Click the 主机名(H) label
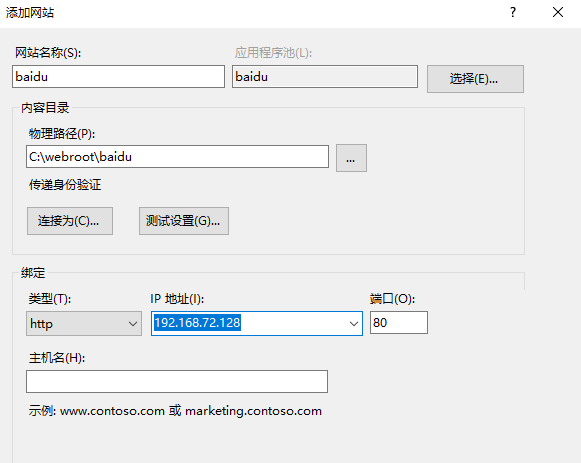Viewport: 581px width, 463px height. 57,358
